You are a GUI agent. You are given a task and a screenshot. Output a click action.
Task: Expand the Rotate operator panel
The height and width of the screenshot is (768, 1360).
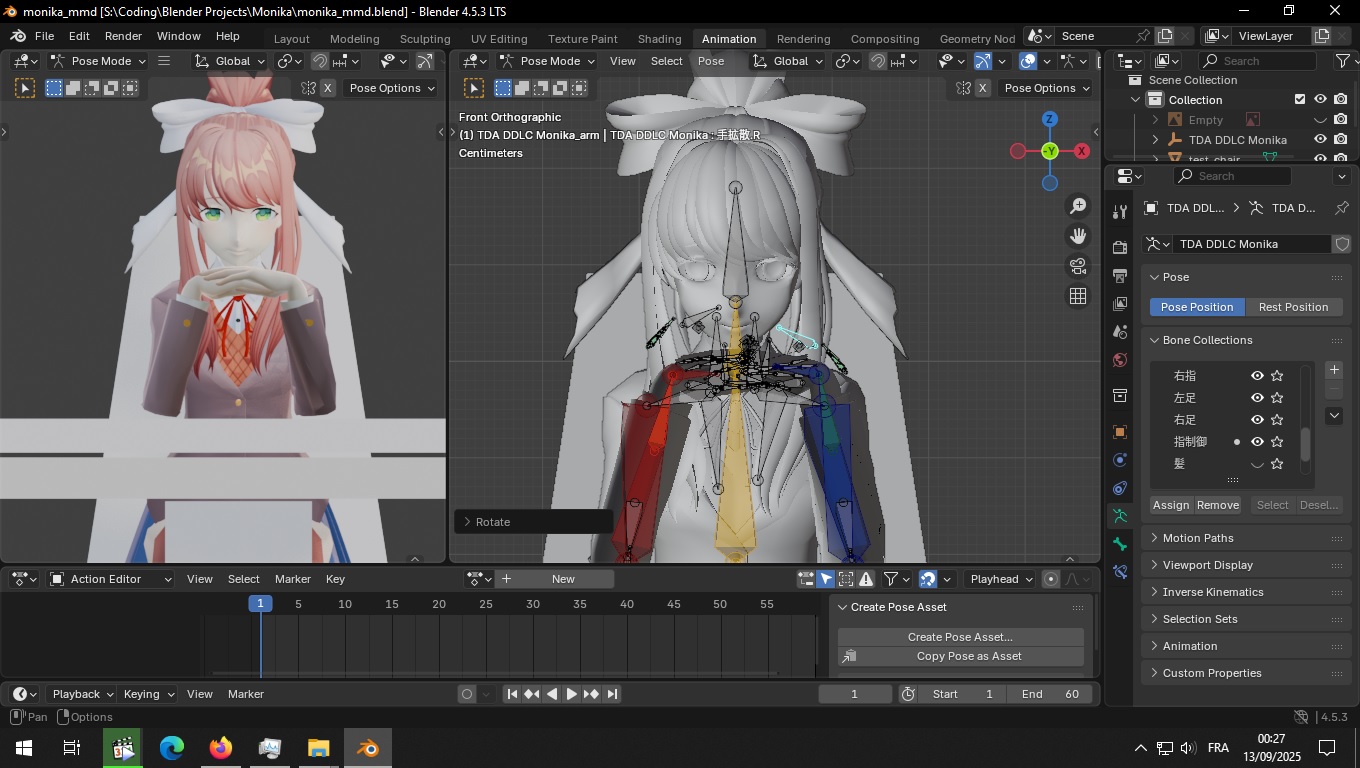pyautogui.click(x=532, y=522)
